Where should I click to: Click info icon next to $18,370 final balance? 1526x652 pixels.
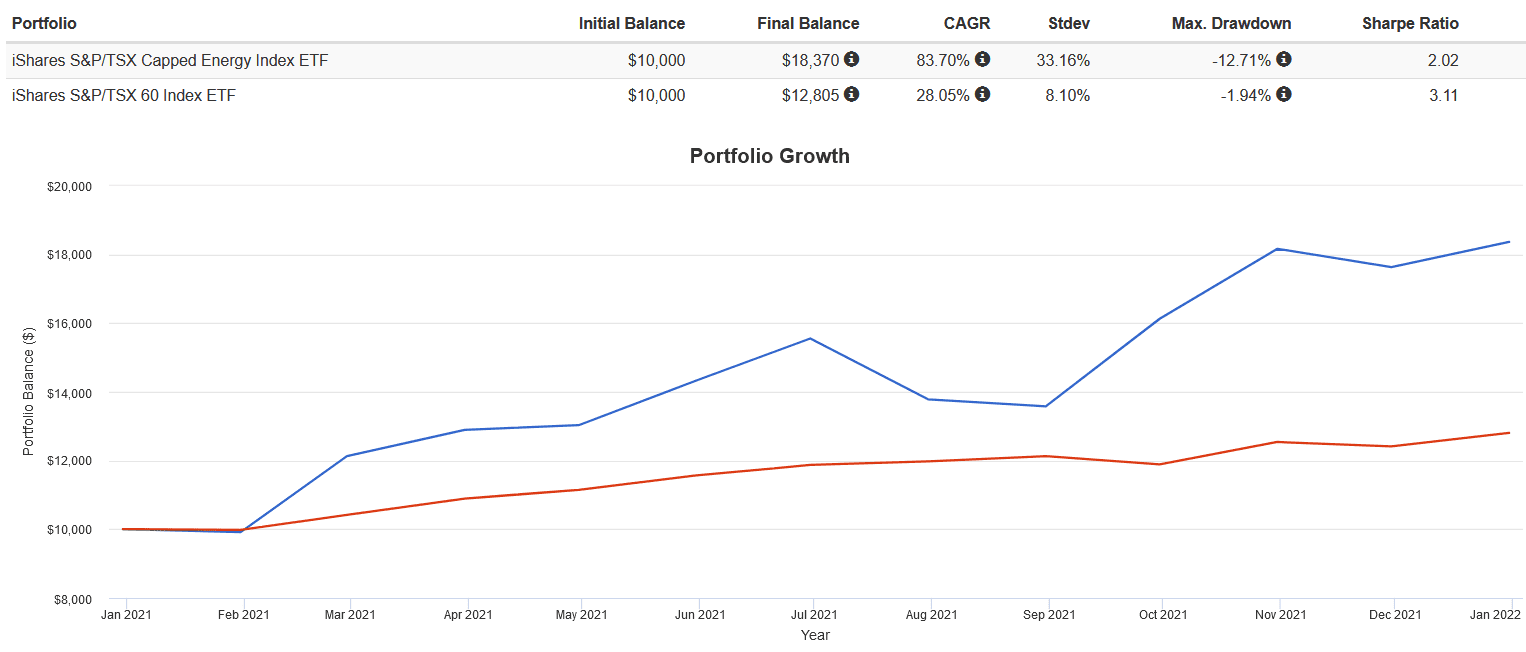(851, 60)
